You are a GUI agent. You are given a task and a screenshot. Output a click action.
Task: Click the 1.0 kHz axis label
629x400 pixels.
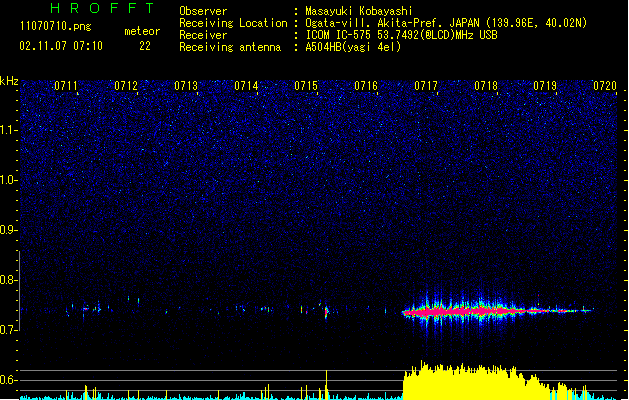point(9,180)
